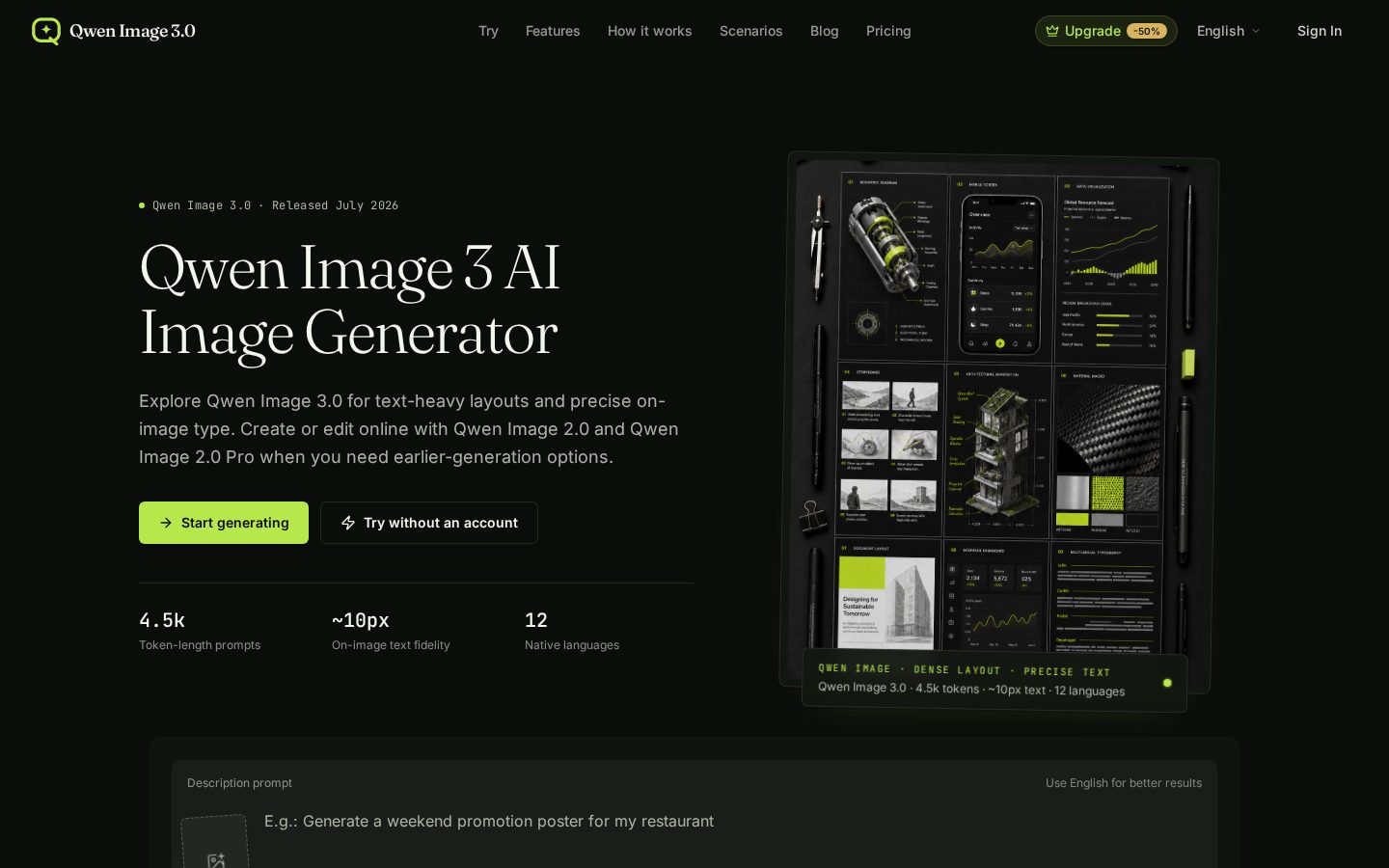
Task: Click the crown icon in Upgrade
Action: click(1052, 31)
